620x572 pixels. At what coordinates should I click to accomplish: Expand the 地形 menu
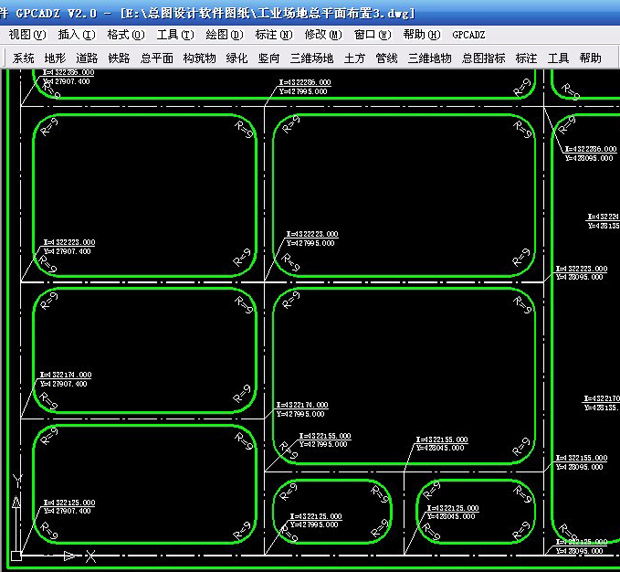pyautogui.click(x=55, y=58)
